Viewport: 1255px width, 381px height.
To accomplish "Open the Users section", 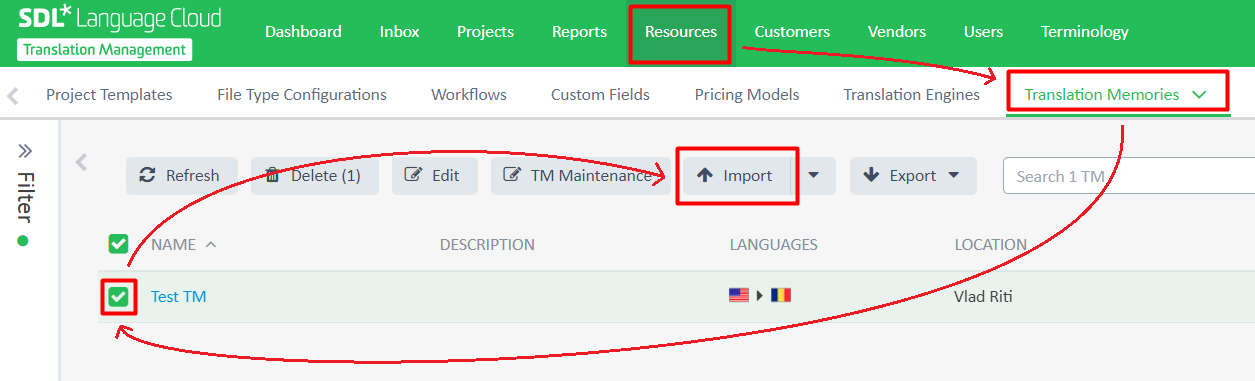I will 983,32.
